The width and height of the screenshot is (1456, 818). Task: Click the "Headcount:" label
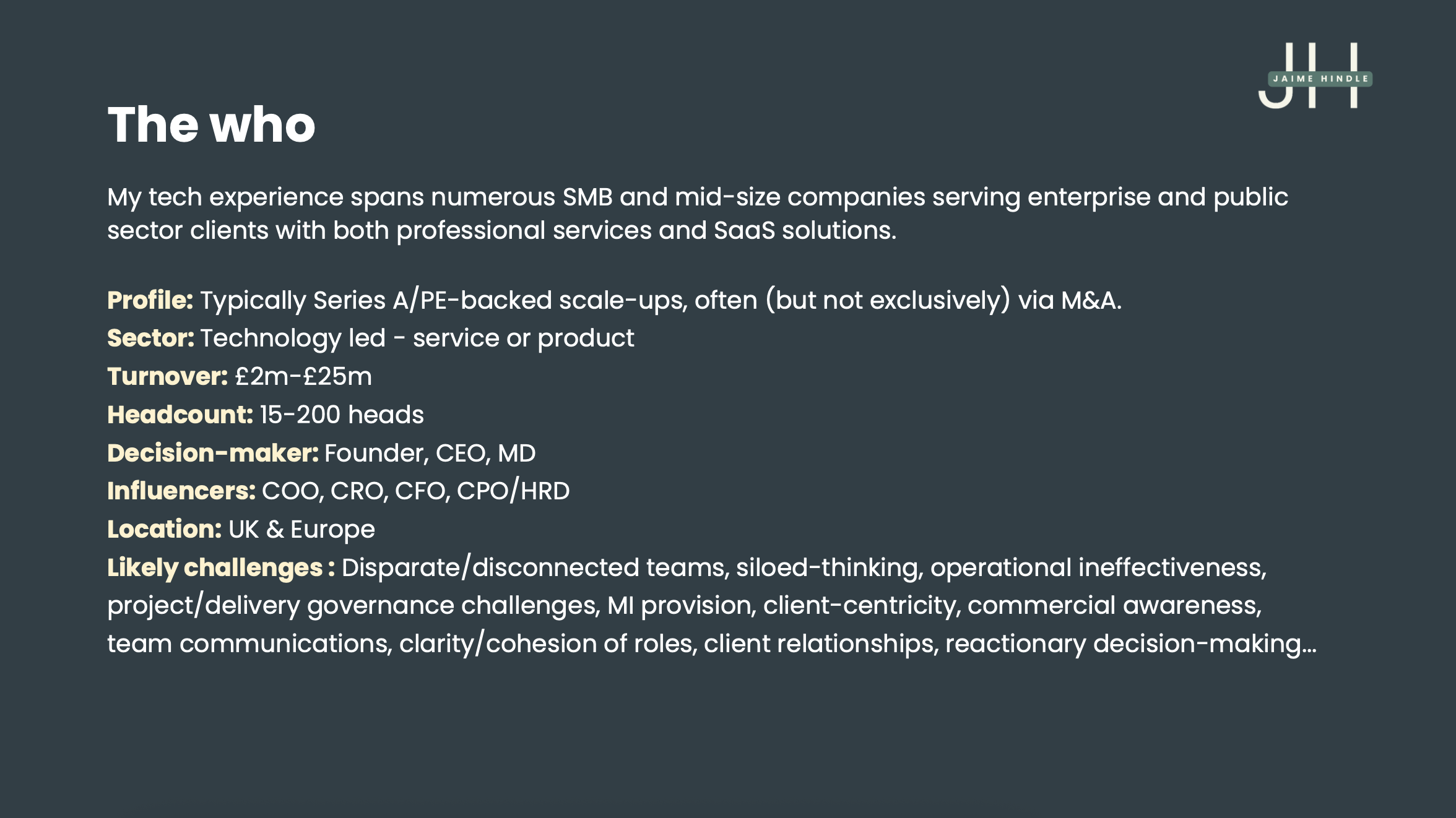[180, 415]
